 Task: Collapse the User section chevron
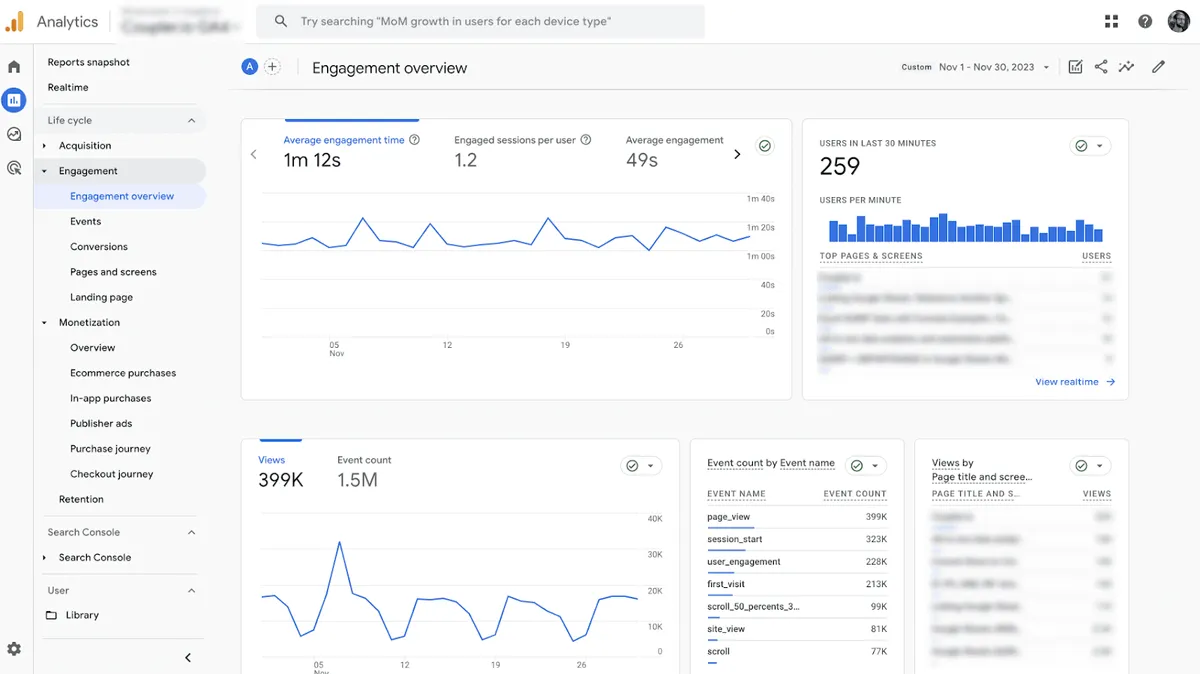[x=192, y=591]
